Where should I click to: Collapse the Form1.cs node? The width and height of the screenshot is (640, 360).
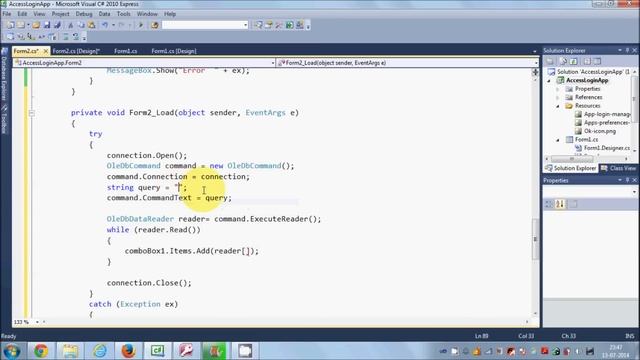(558, 140)
